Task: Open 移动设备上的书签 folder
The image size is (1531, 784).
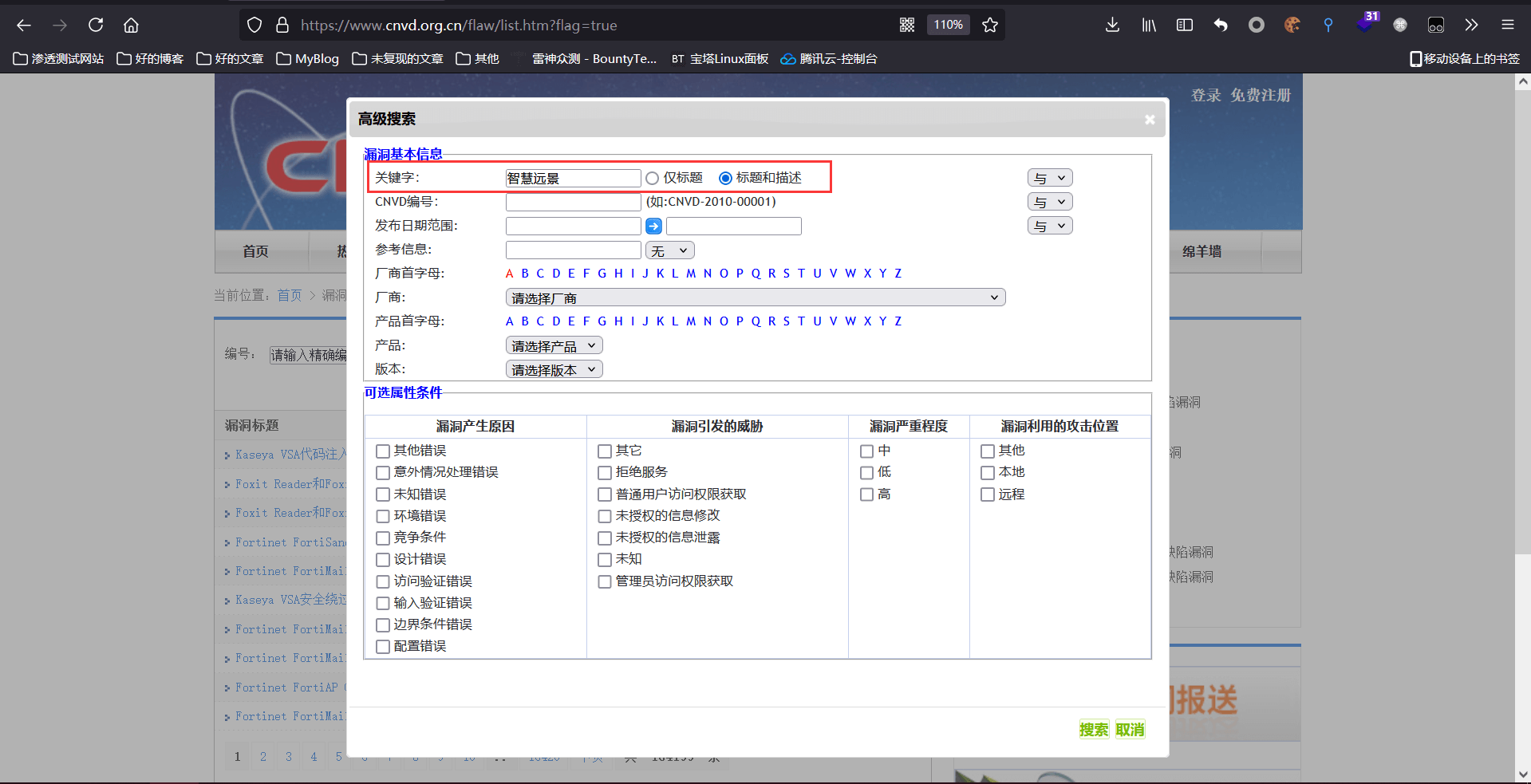Action: point(1465,58)
